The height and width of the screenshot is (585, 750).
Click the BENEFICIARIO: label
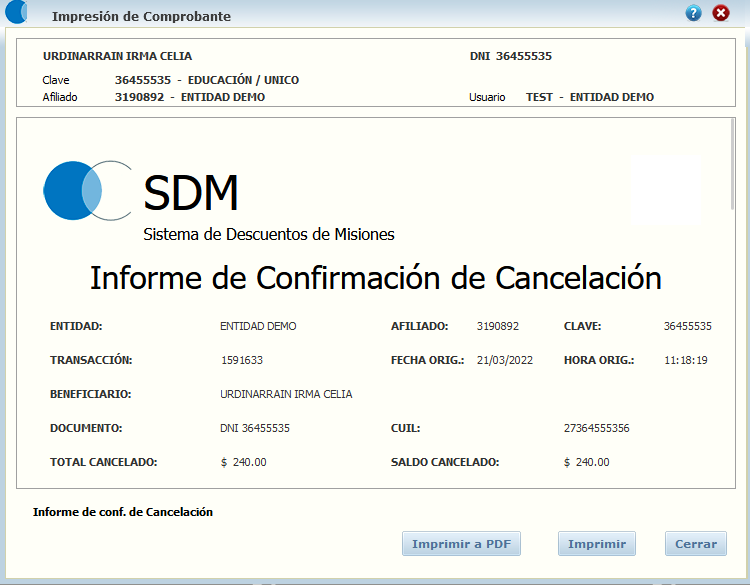click(90, 394)
